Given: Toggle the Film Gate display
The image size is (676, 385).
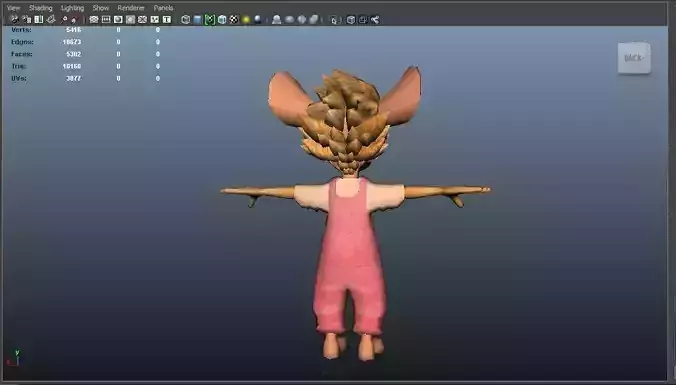Looking at the screenshot, I should coord(106,19).
